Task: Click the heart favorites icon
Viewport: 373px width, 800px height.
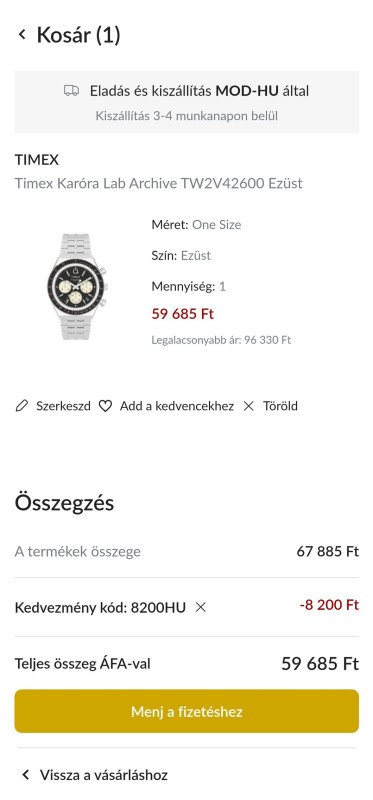Action: click(x=105, y=406)
